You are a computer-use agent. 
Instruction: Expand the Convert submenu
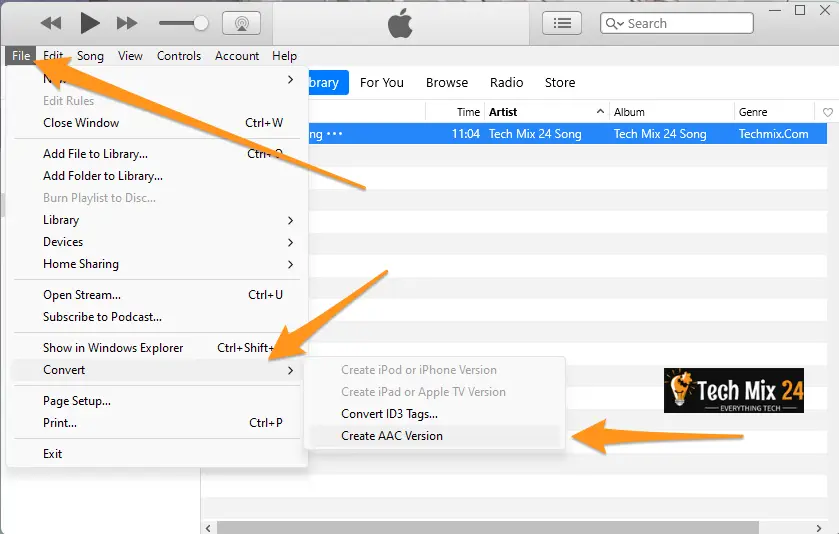tap(157, 370)
